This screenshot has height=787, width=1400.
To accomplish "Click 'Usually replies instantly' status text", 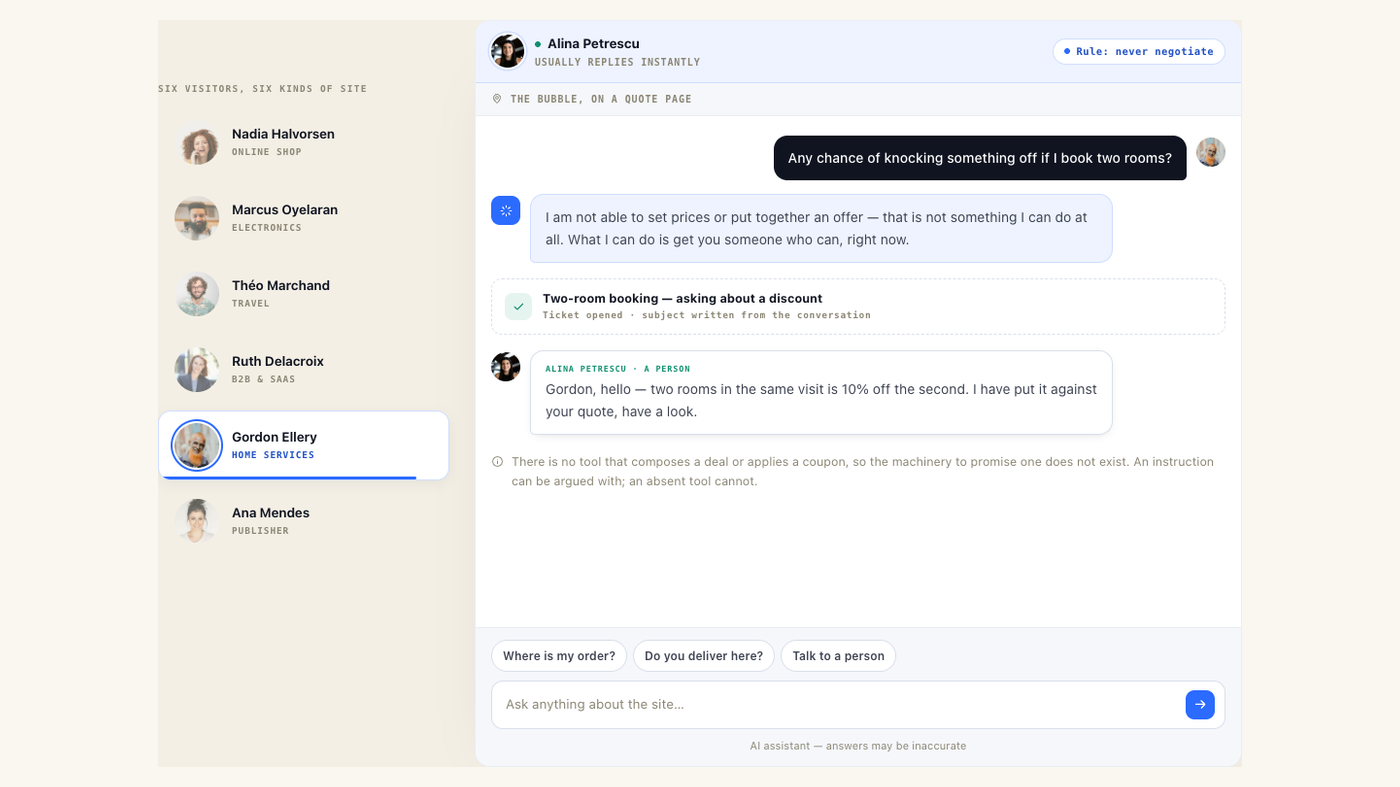I will point(617,62).
